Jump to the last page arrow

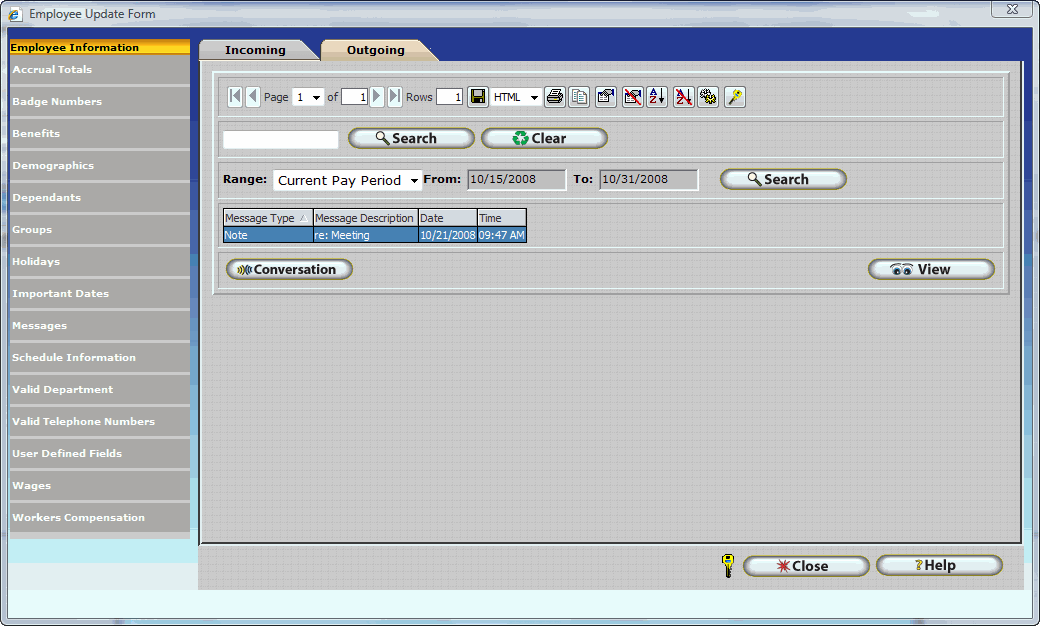point(395,97)
